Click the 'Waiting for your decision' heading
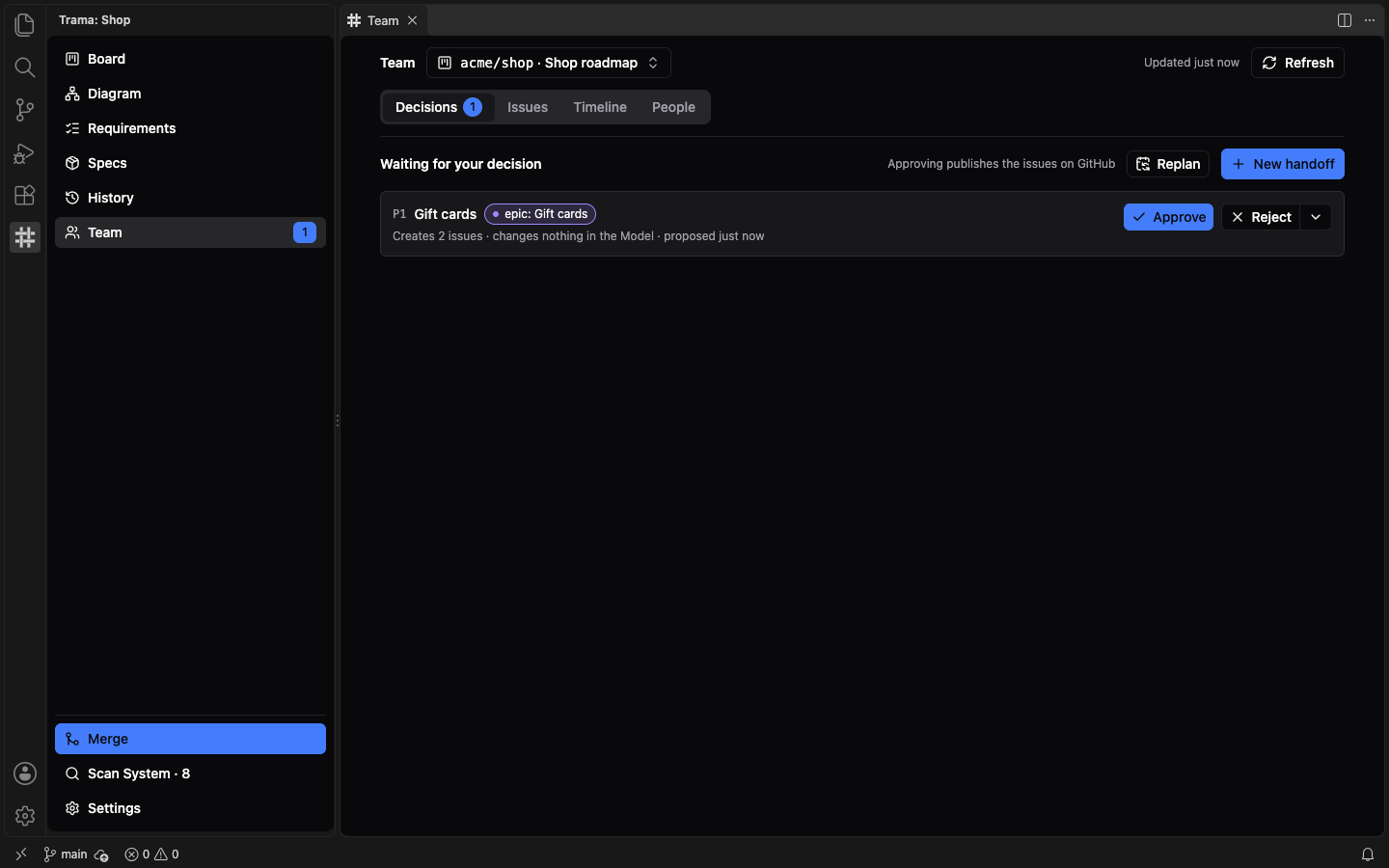The image size is (1389, 868). click(x=461, y=164)
